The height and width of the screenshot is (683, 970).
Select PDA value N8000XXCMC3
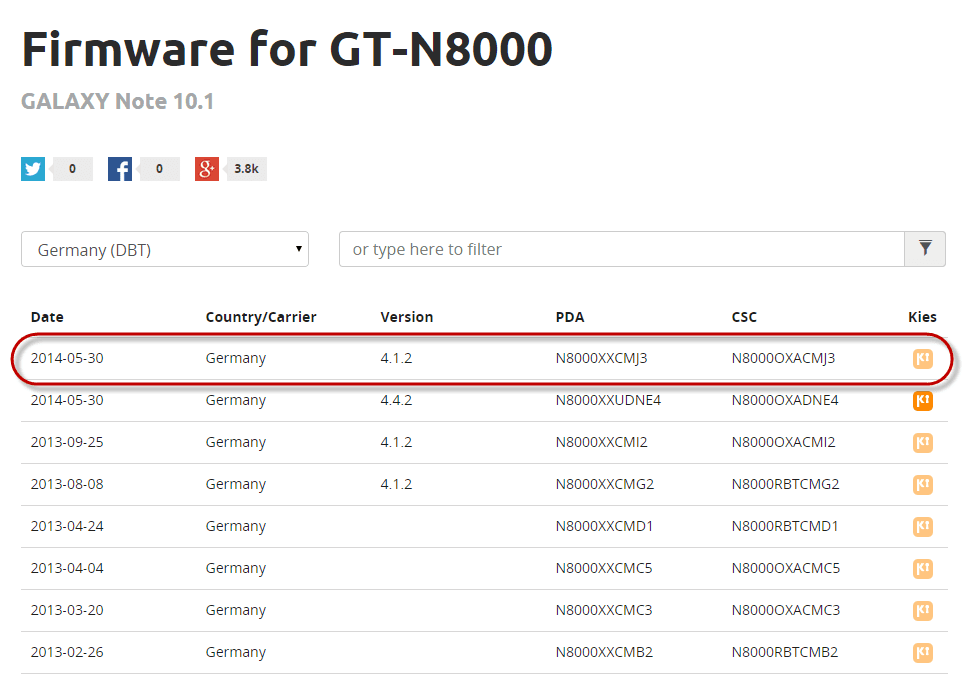[x=604, y=610]
